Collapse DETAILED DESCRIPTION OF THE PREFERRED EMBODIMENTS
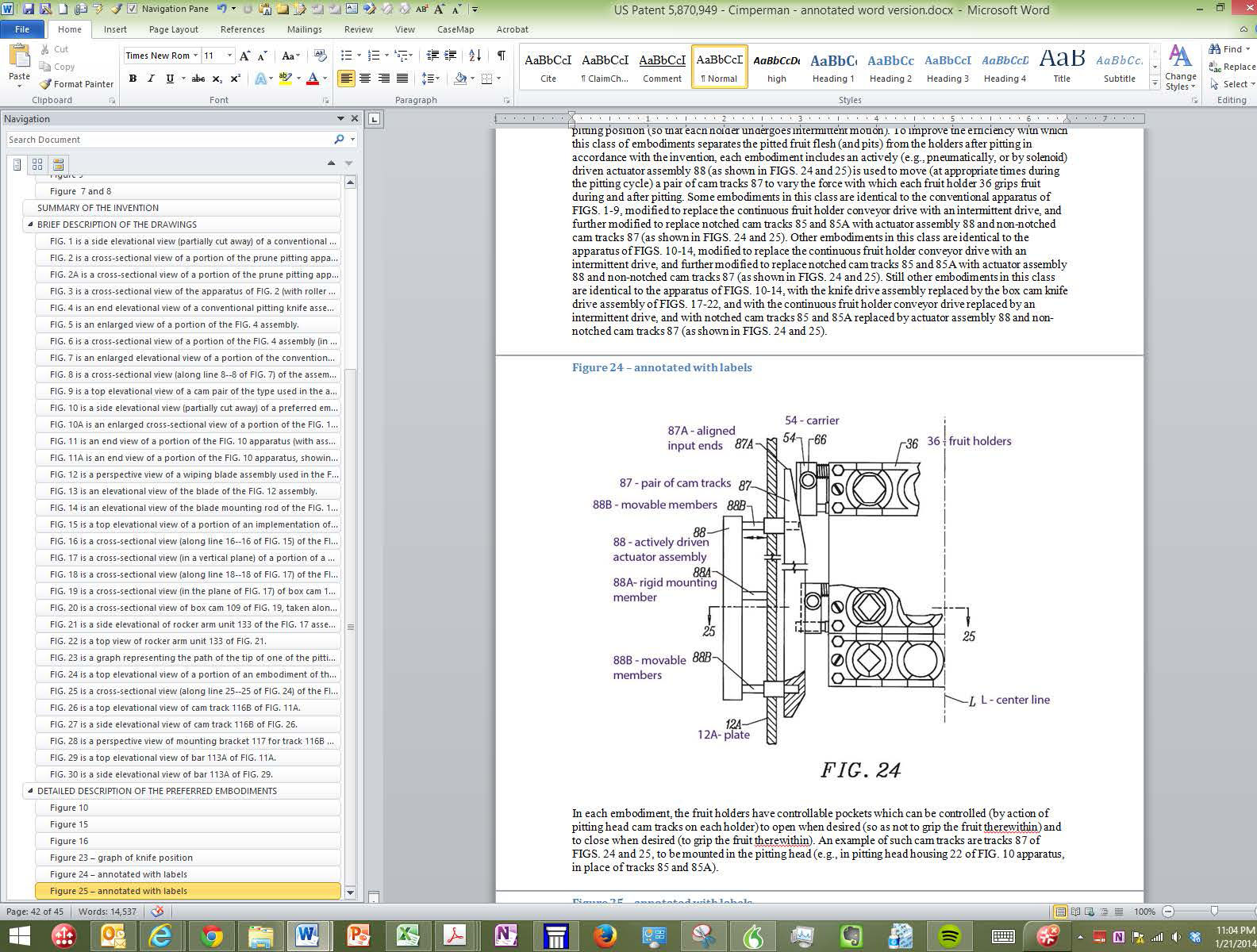The height and width of the screenshot is (952, 1257). tap(30, 791)
